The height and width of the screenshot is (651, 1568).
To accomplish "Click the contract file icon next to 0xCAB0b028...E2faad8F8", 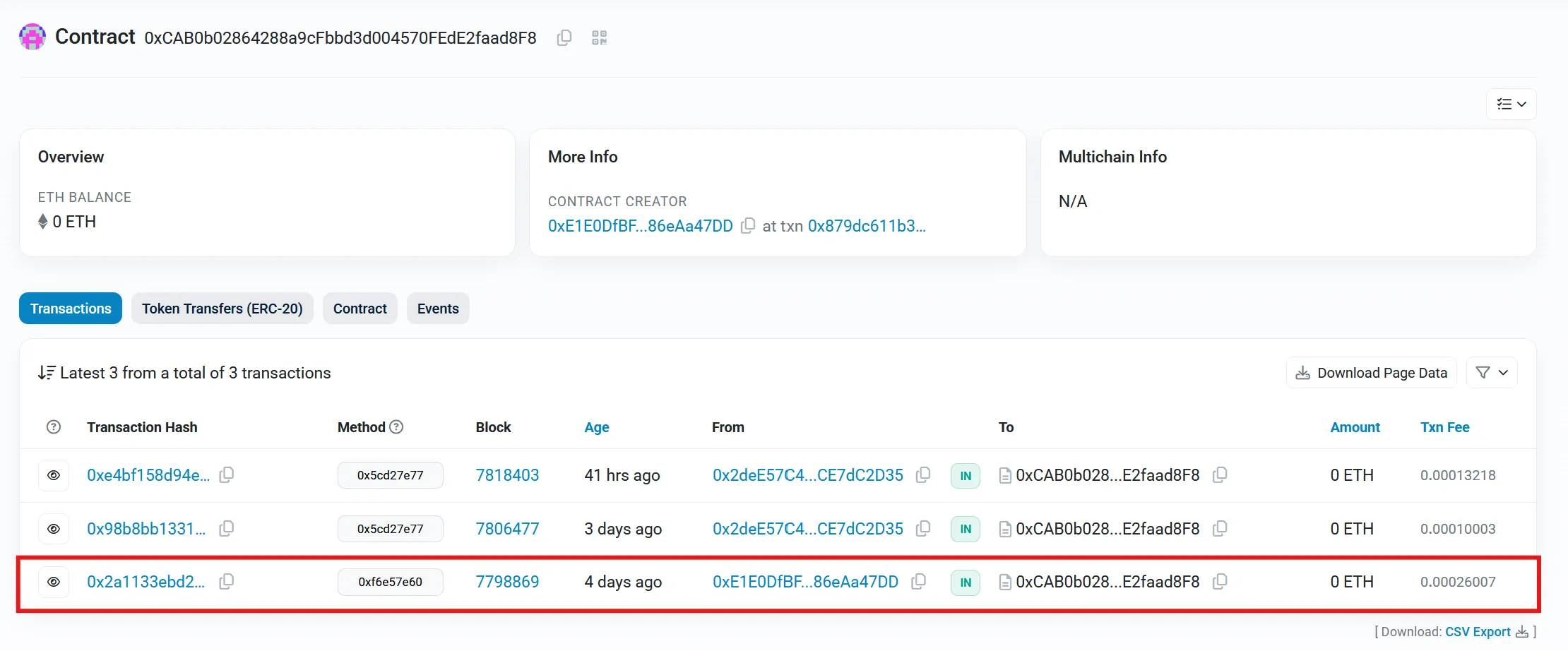I will pos(1004,582).
